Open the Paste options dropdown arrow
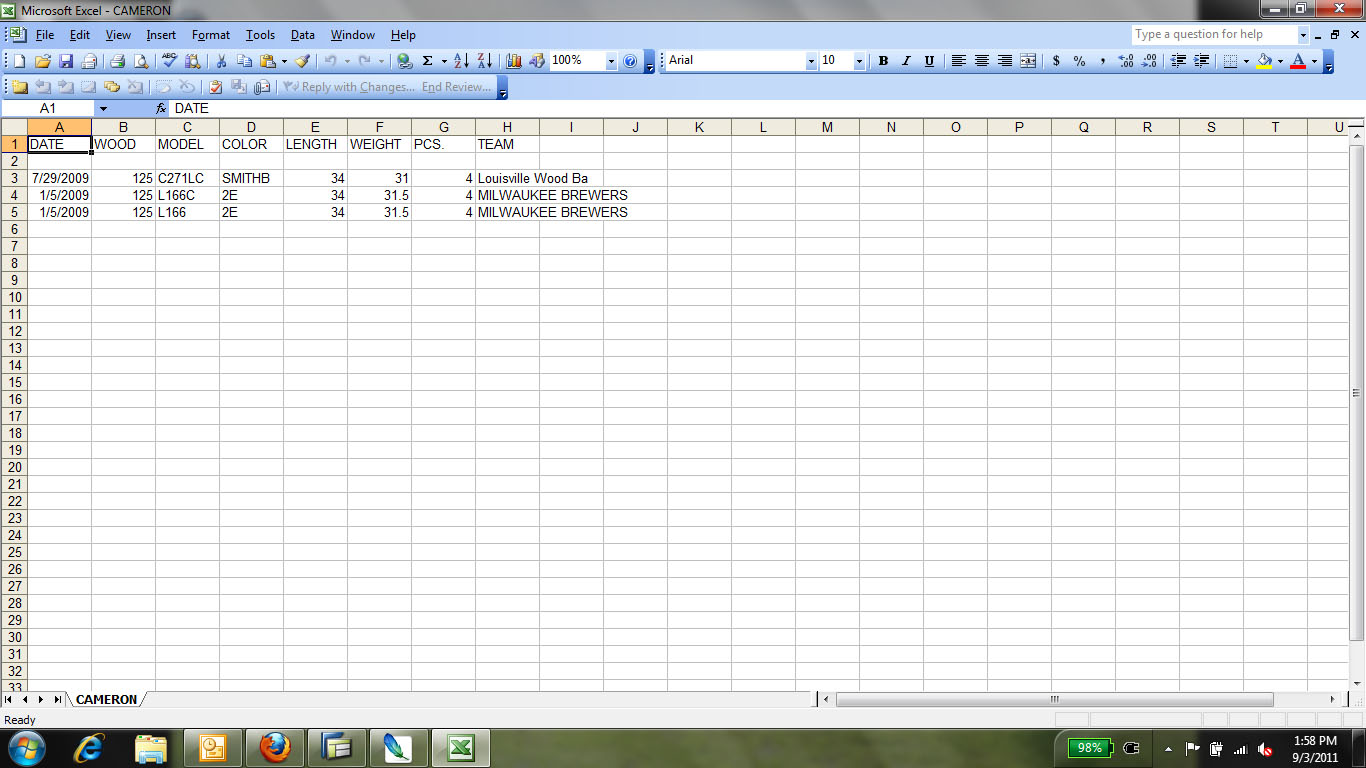The width and height of the screenshot is (1366, 768). click(x=284, y=61)
